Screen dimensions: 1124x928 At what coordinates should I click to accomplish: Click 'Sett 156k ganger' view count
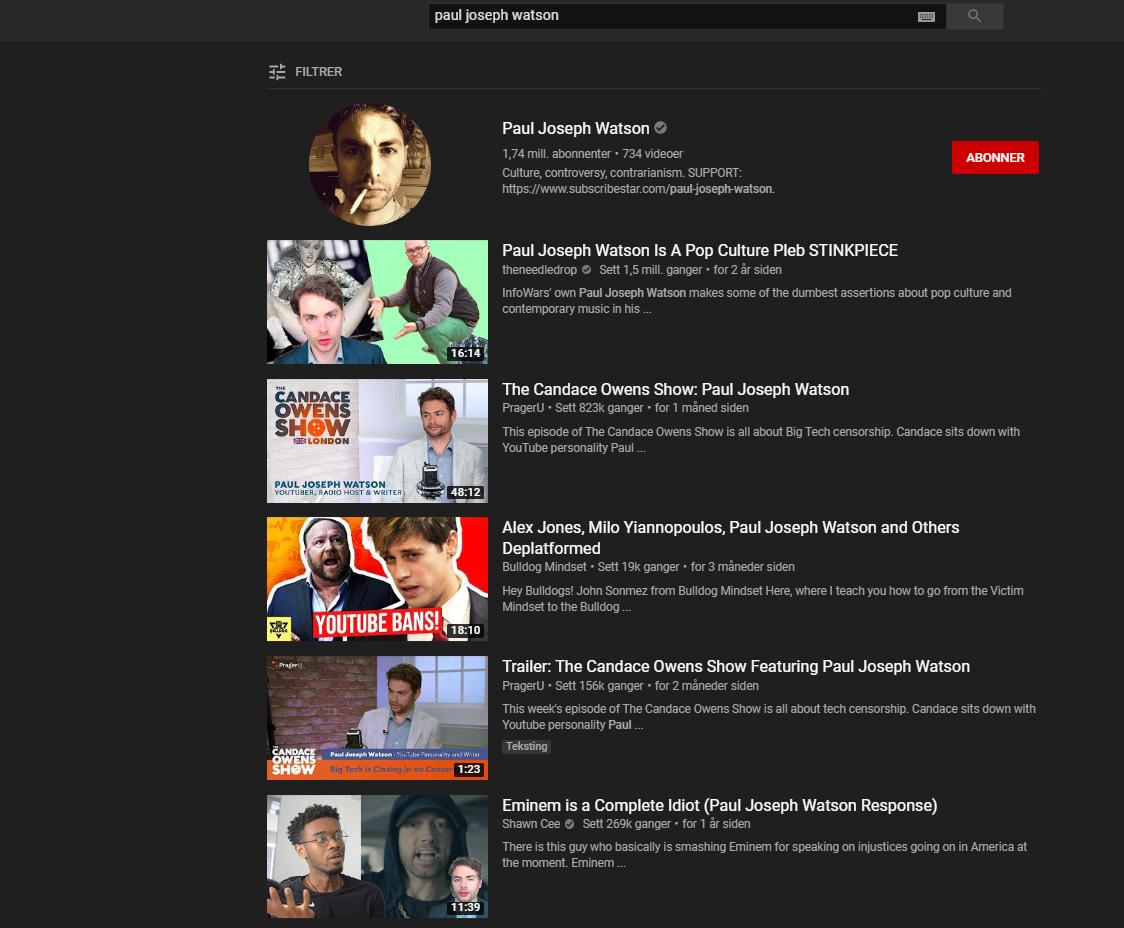[x=599, y=686]
